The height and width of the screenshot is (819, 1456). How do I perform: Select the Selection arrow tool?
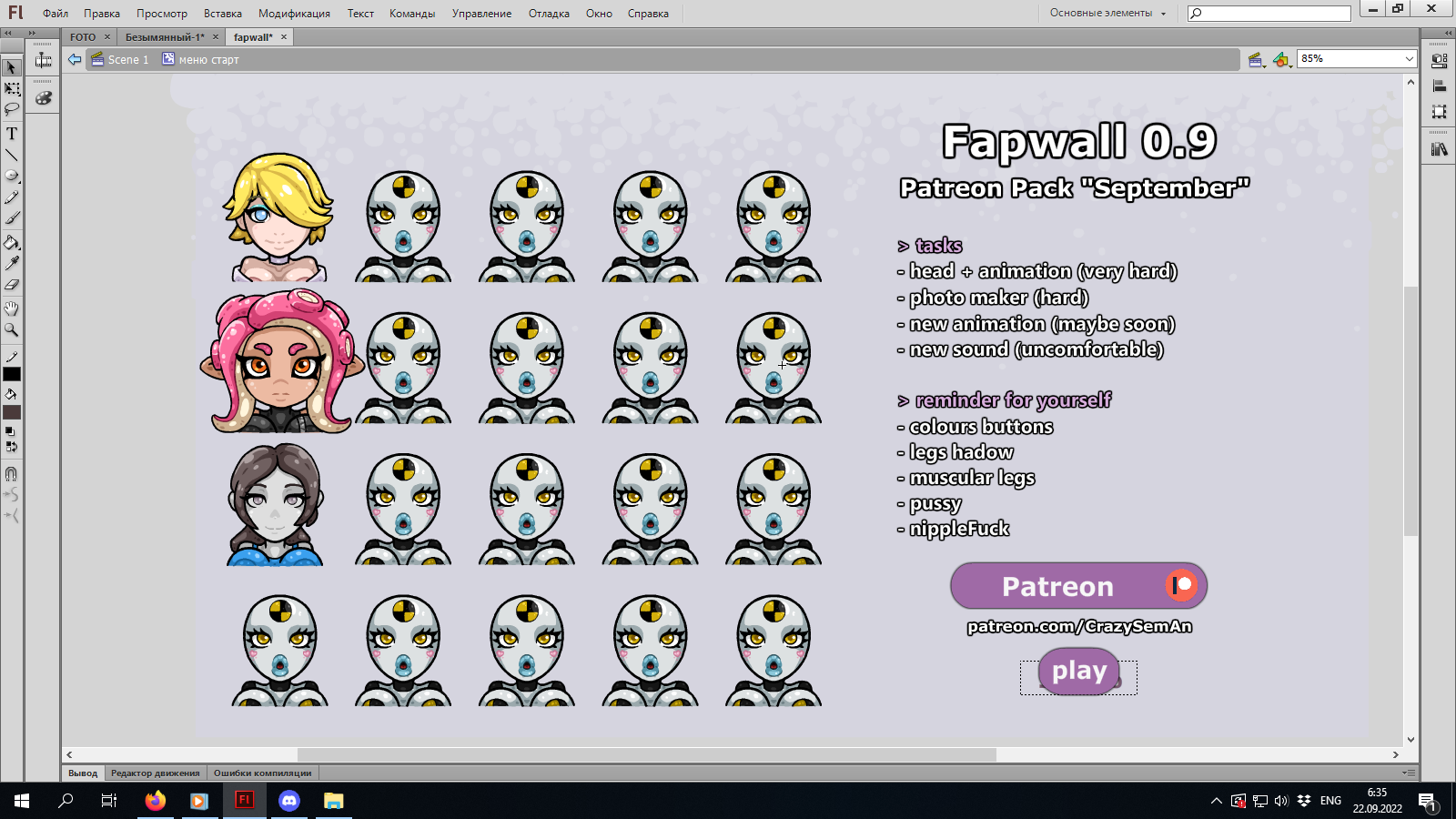coord(12,67)
